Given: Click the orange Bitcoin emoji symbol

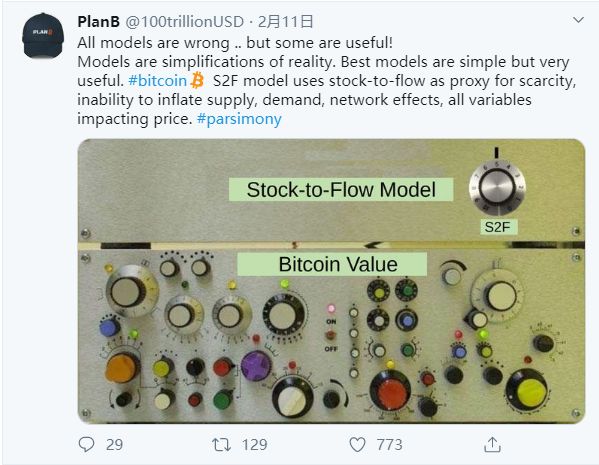Looking at the screenshot, I should [197, 80].
